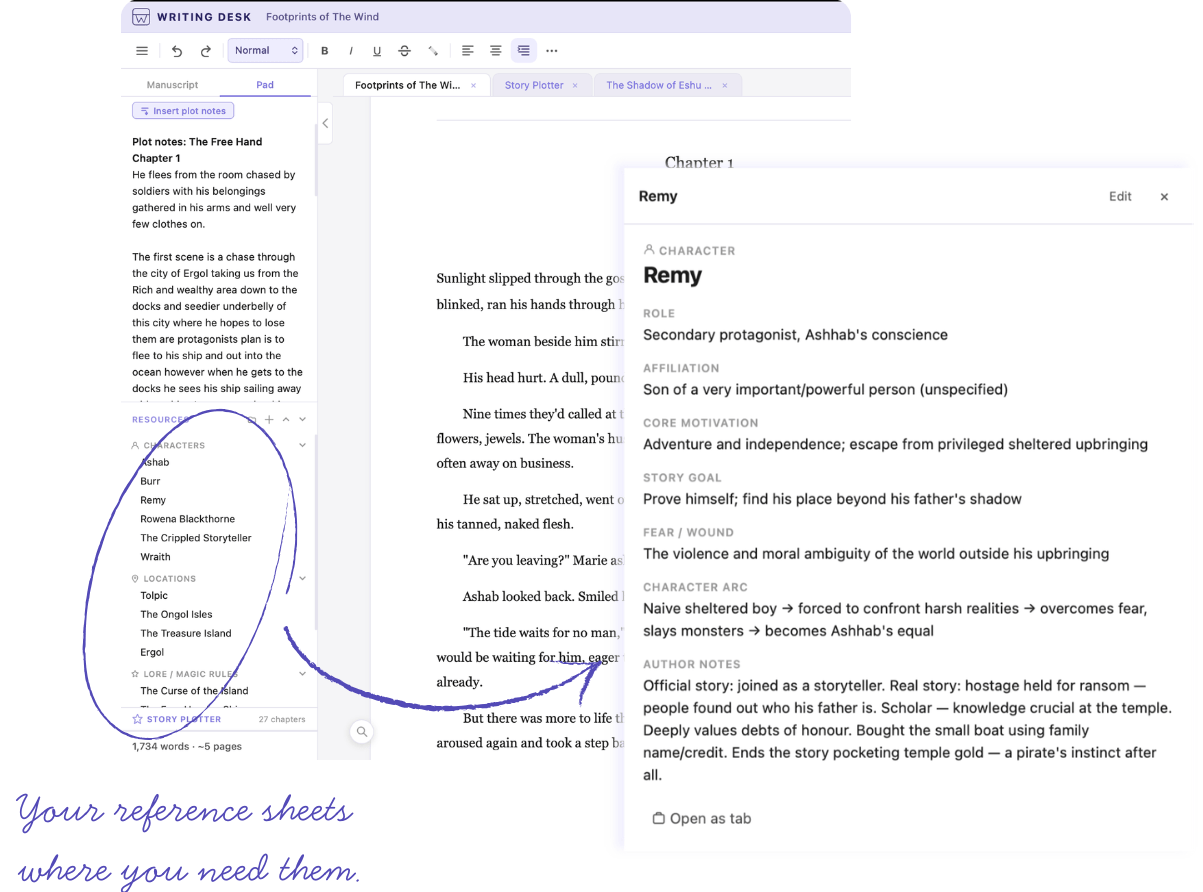
Task: Close the Remy character panel
Action: (1164, 197)
